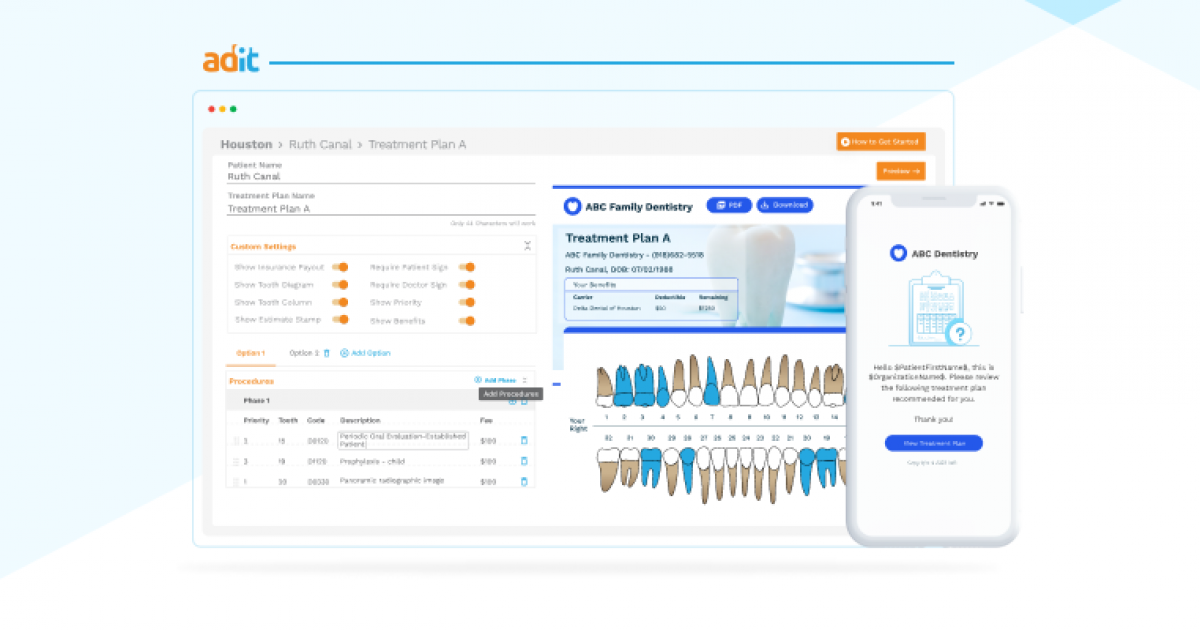Click the plus icon beside Add Phase
This screenshot has height=630, width=1200.
click(x=478, y=381)
